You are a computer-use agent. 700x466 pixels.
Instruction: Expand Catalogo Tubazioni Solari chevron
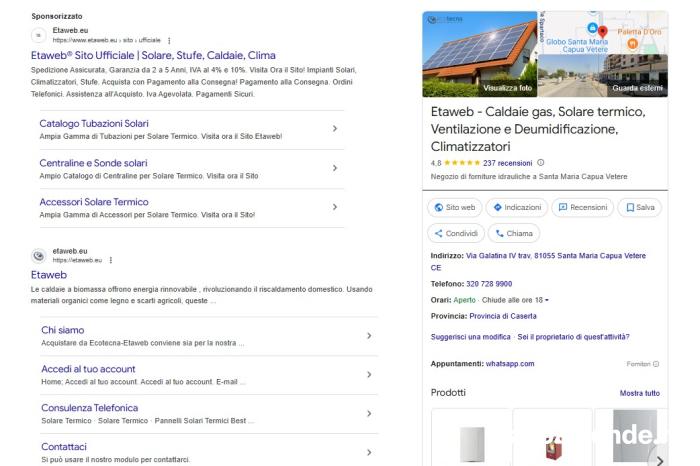point(335,129)
